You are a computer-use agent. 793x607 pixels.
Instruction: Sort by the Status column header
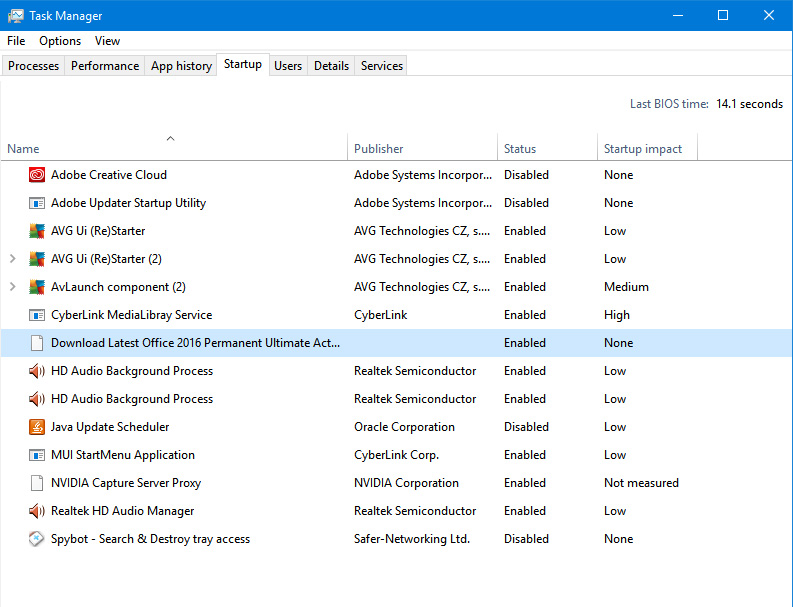point(520,149)
